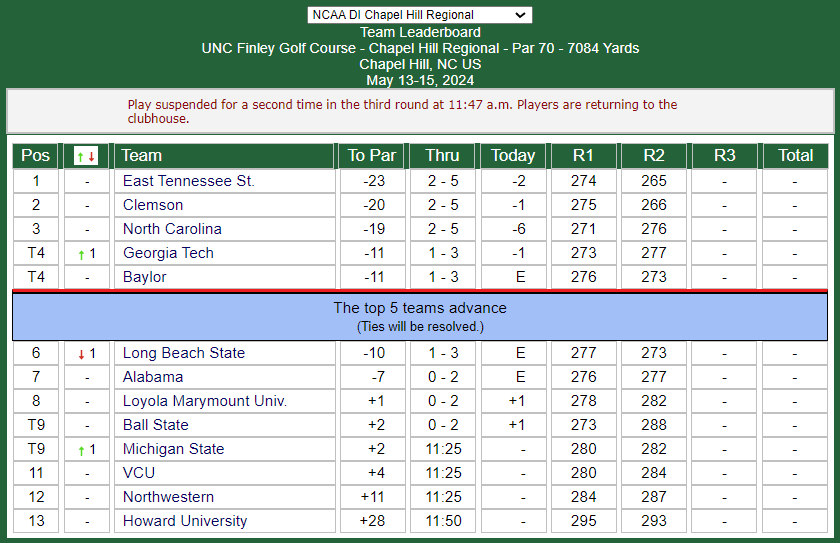The width and height of the screenshot is (840, 543).
Task: Select Howard University's To Par +28
Action: pos(372,521)
